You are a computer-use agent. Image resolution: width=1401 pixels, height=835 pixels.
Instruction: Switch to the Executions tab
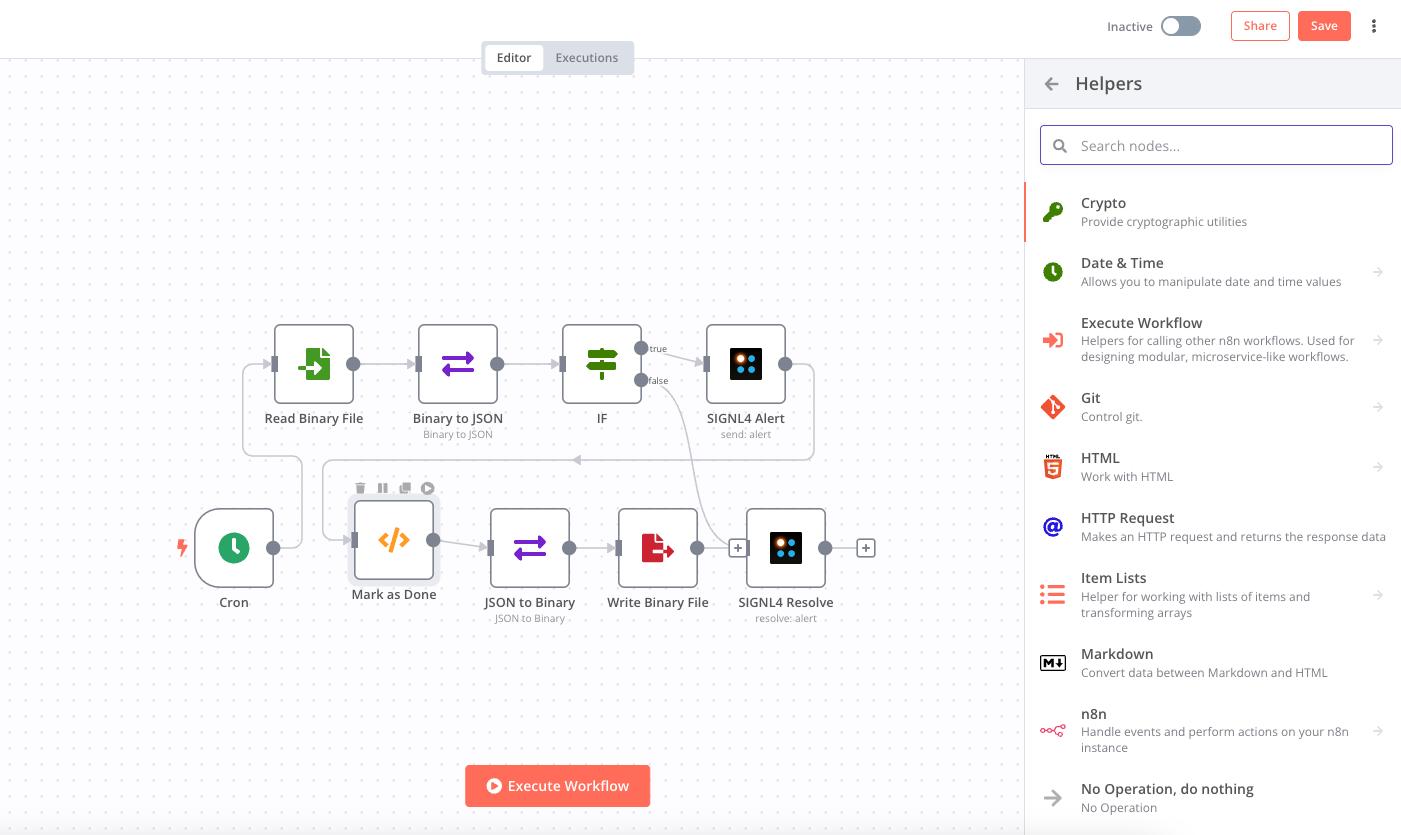pyautogui.click(x=587, y=58)
